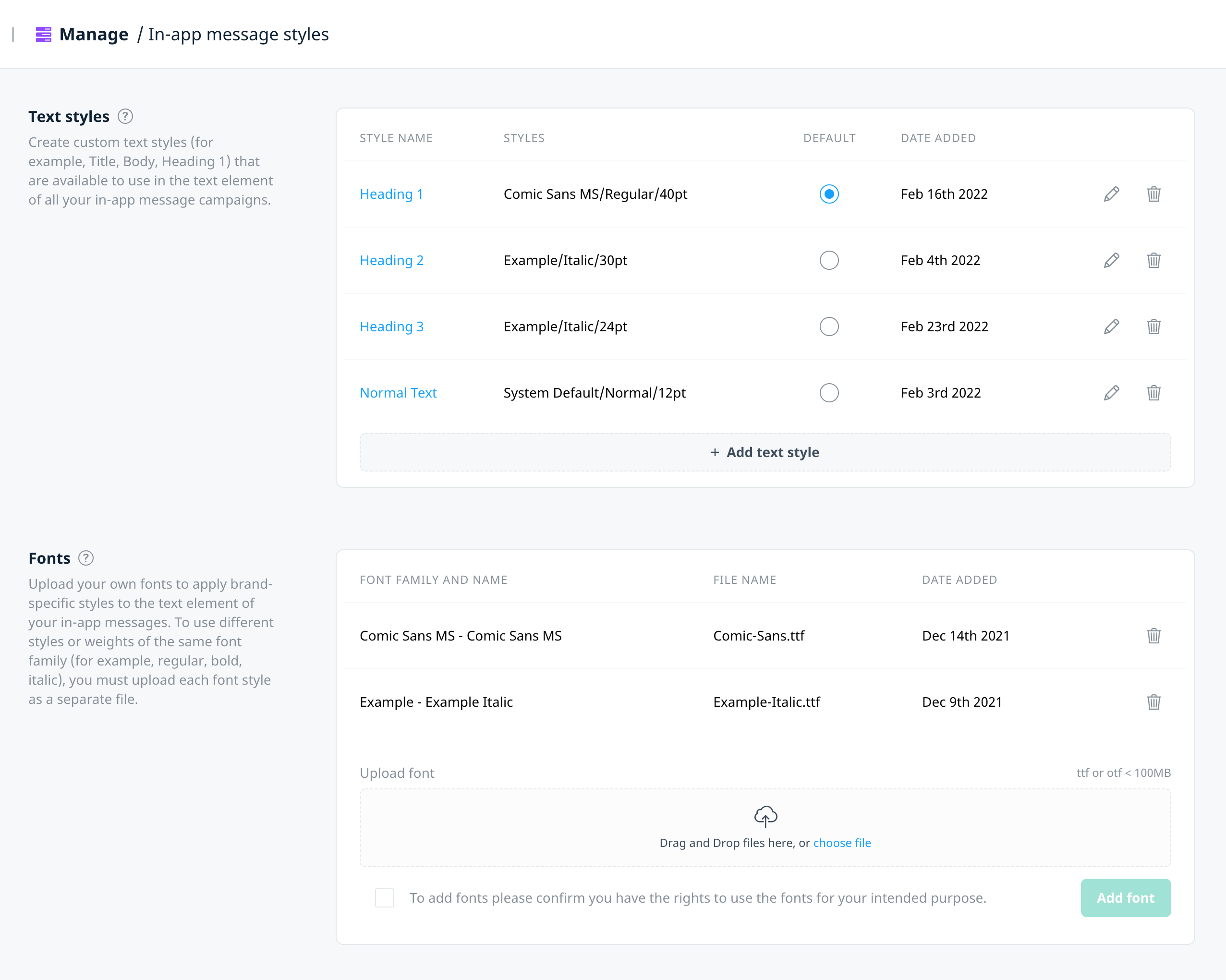Click FONT FAMILY AND NAME column header
Image resolution: width=1226 pixels, height=980 pixels.
(x=433, y=580)
